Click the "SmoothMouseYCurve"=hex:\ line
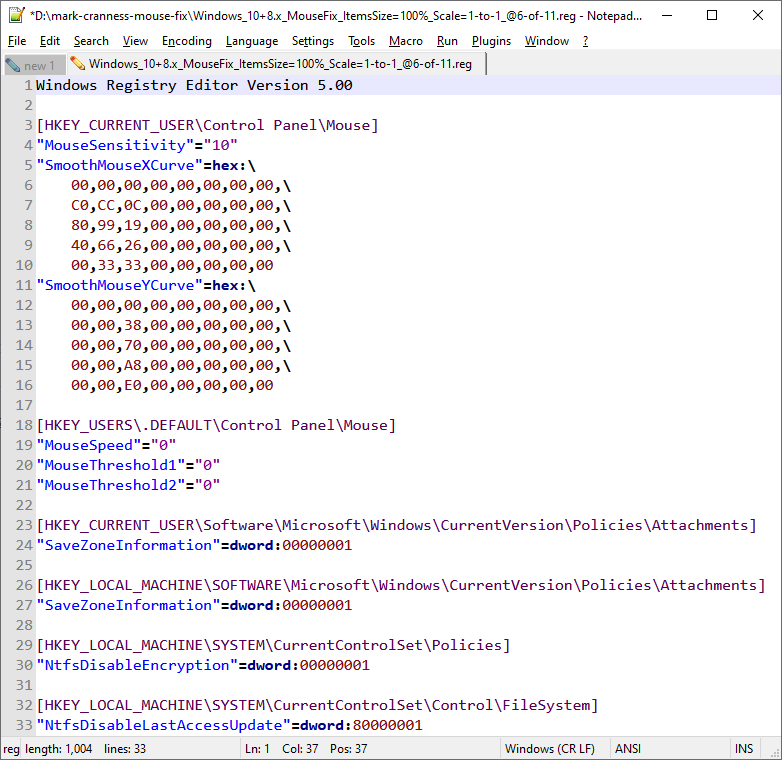 point(146,285)
